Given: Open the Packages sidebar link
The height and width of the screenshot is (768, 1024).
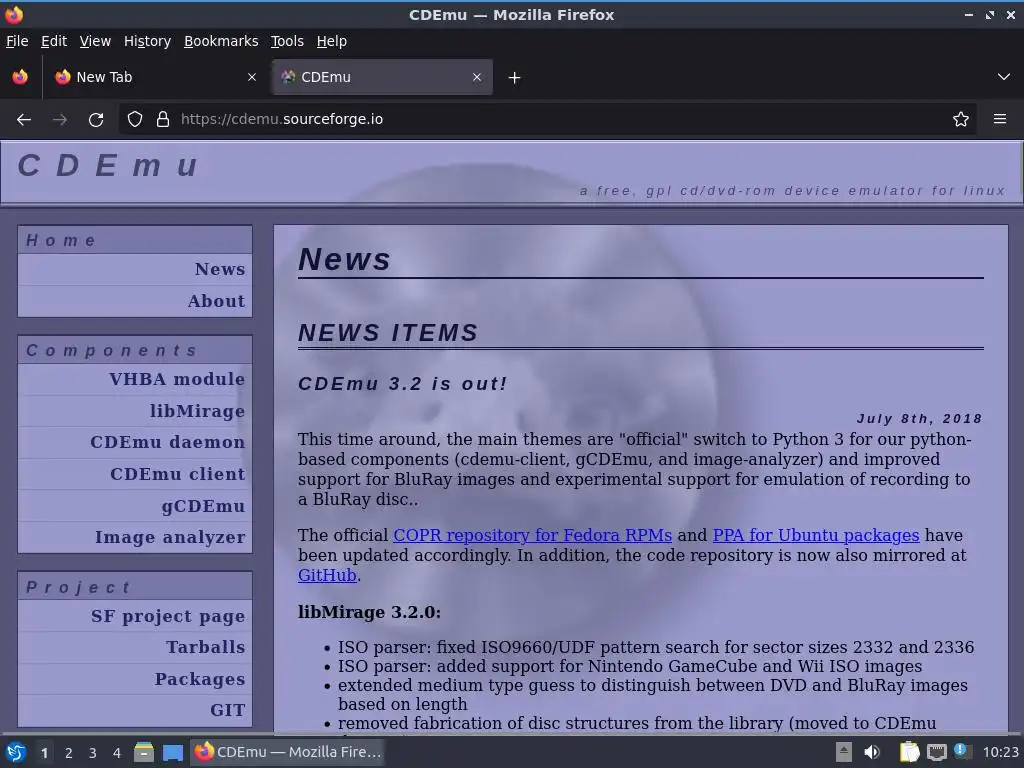Looking at the screenshot, I should [200, 679].
